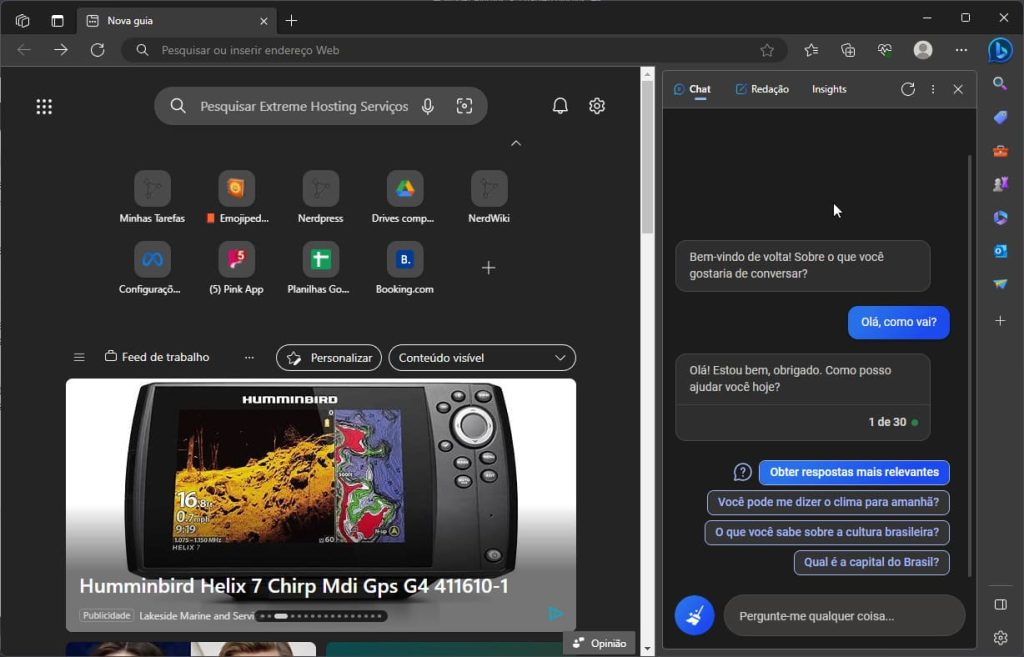Open the apps grid launcher icon
1024x657 pixels.
click(44, 106)
